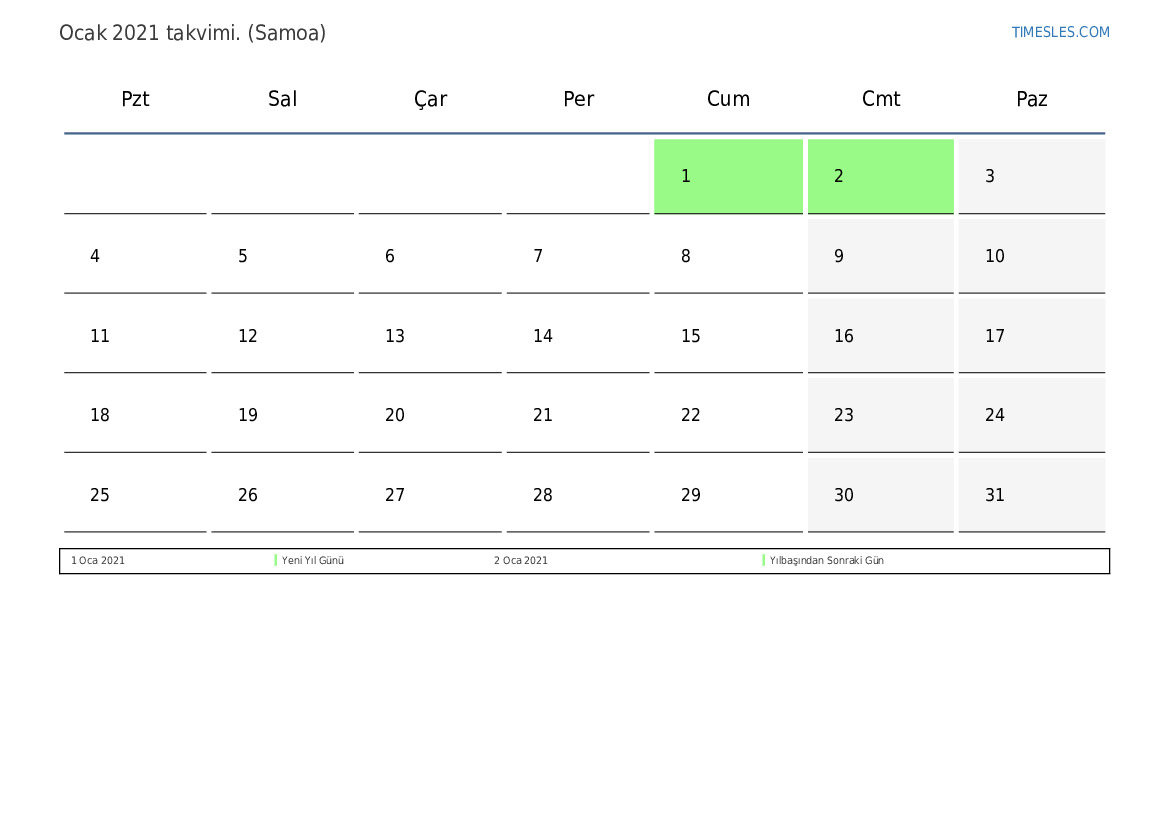Viewport: 1169px width, 827px height.
Task: Select Sunday day 10 cell
Action: tap(1031, 256)
